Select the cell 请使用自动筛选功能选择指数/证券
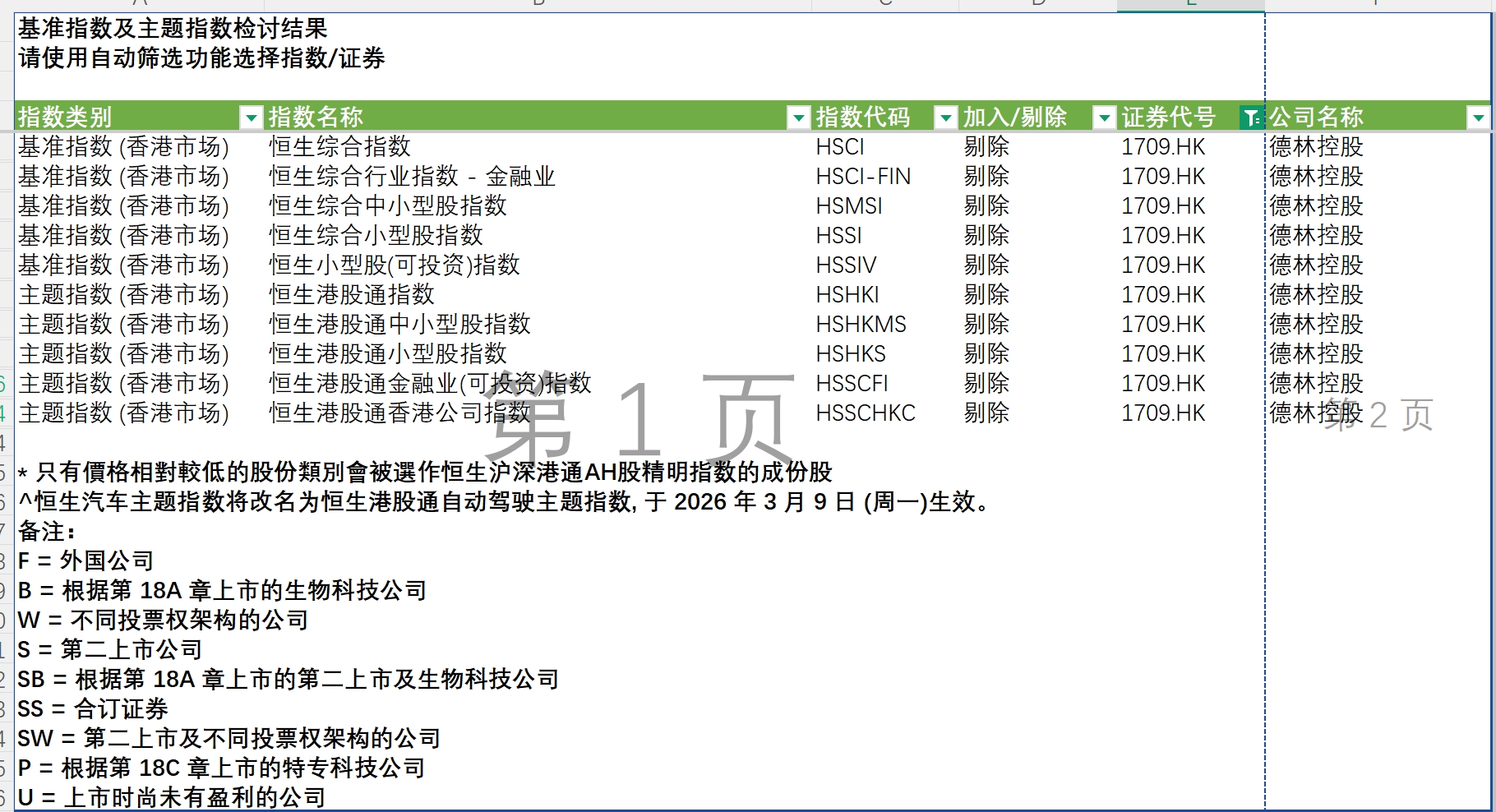The image size is (1496, 812). click(201, 58)
